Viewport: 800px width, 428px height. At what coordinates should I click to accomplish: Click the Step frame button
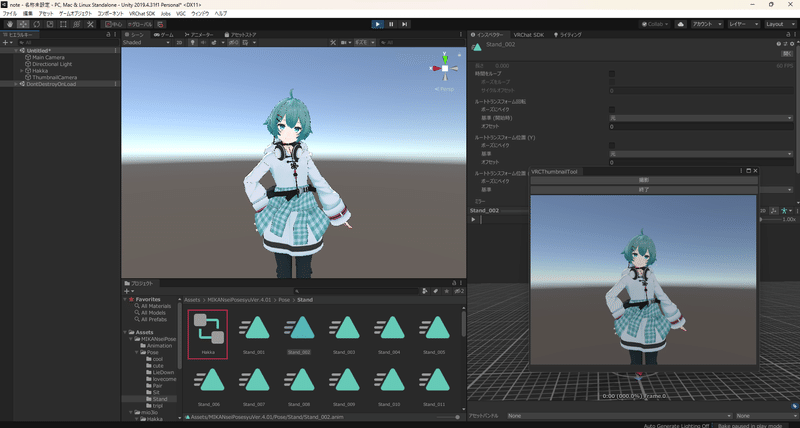click(405, 24)
